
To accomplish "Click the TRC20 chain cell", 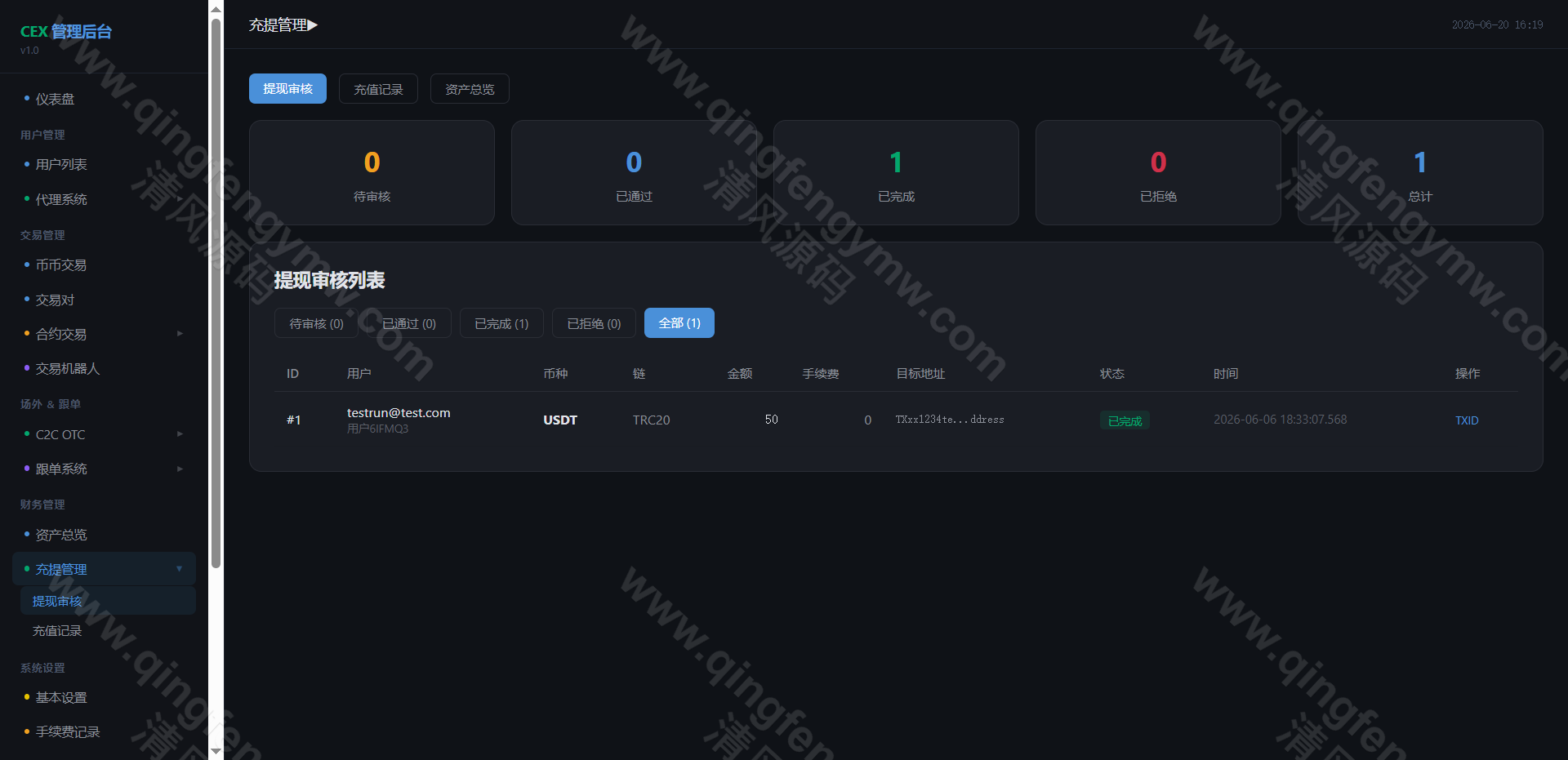I will (651, 420).
